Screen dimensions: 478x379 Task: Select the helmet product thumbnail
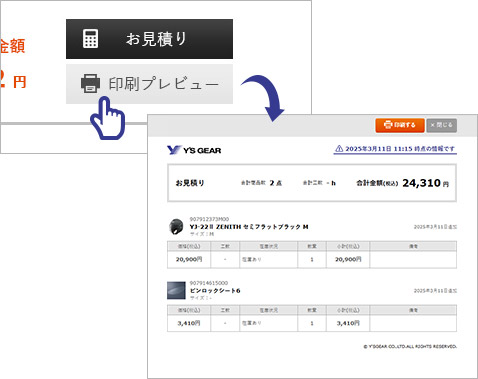coord(176,227)
